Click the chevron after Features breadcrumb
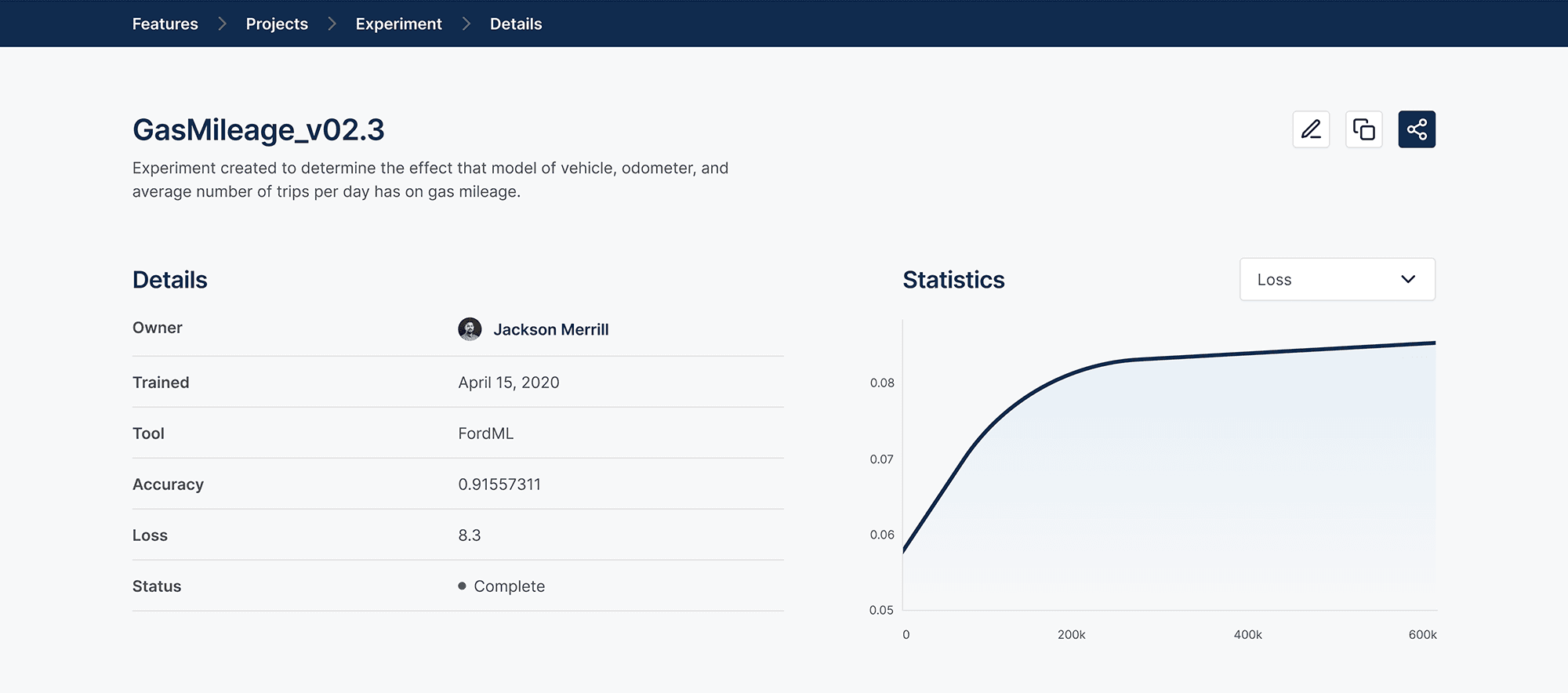Screen dimensions: 1568x693 tap(222, 24)
